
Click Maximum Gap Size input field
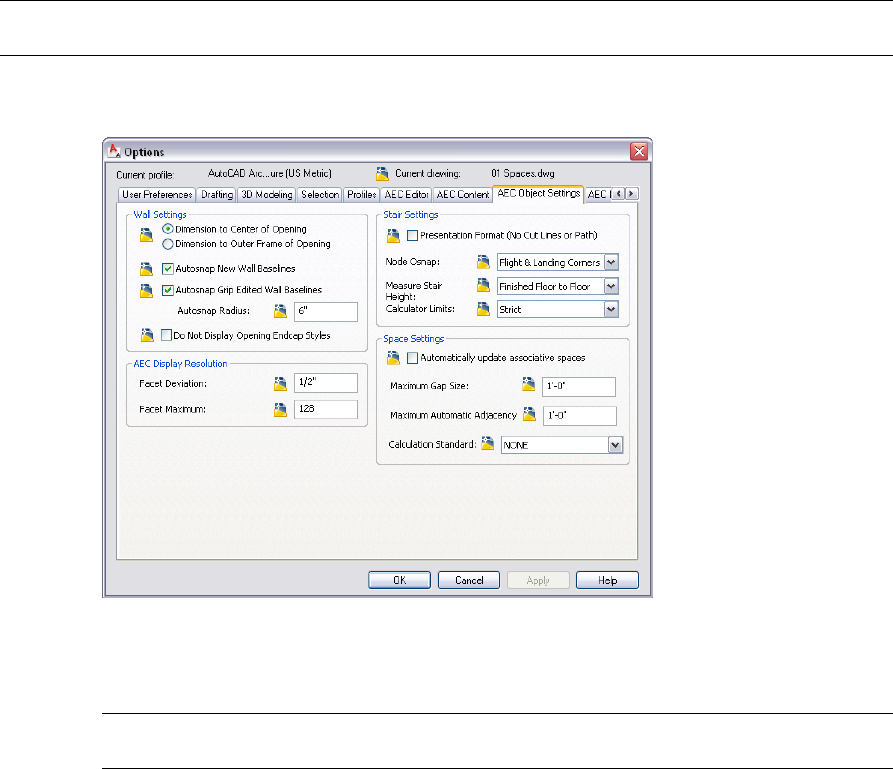tap(579, 386)
